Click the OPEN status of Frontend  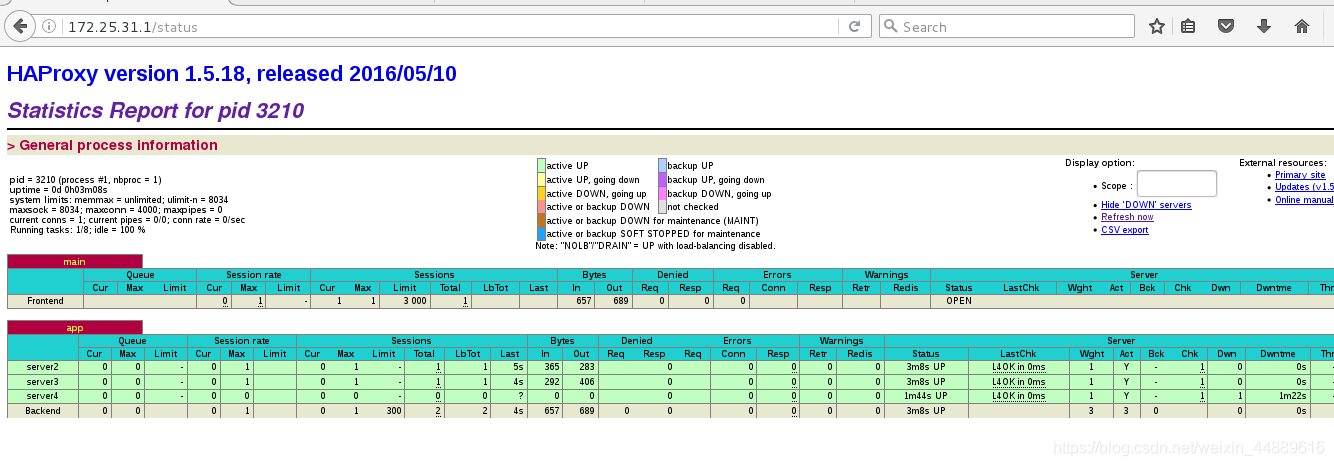pyautogui.click(x=958, y=301)
